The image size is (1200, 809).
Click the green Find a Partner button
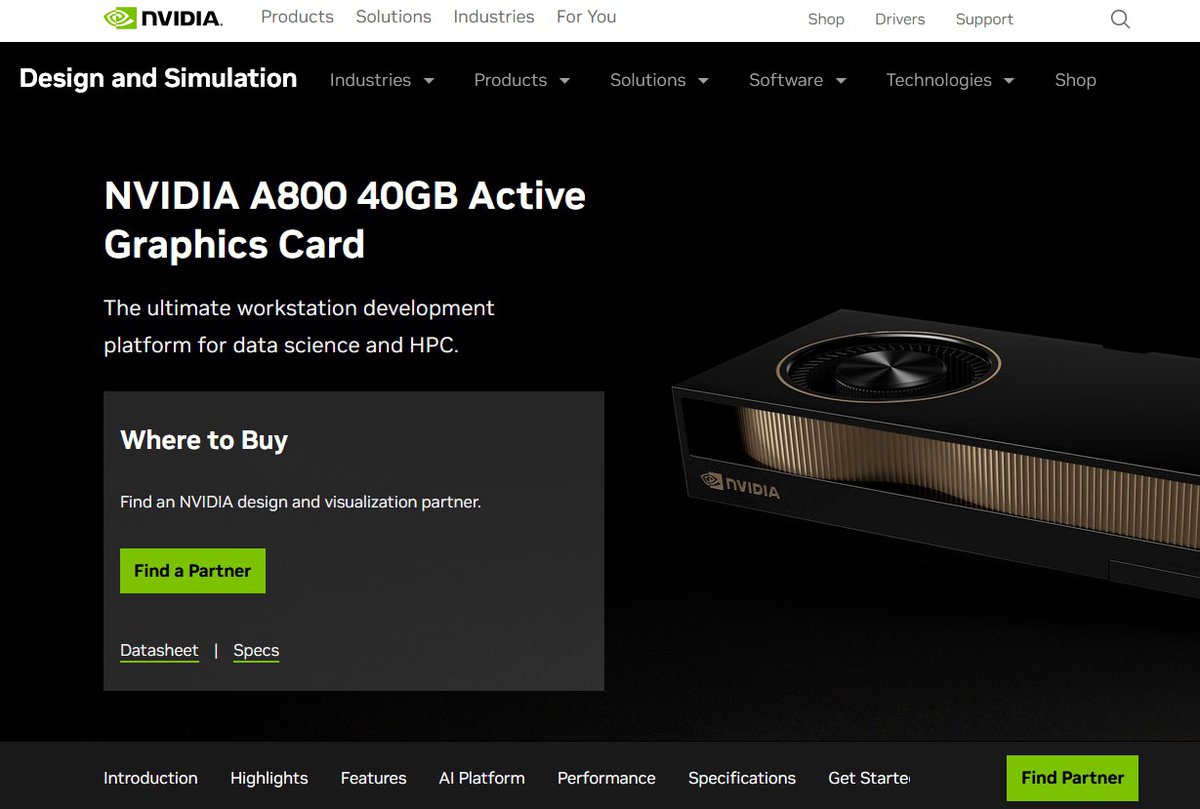193,571
